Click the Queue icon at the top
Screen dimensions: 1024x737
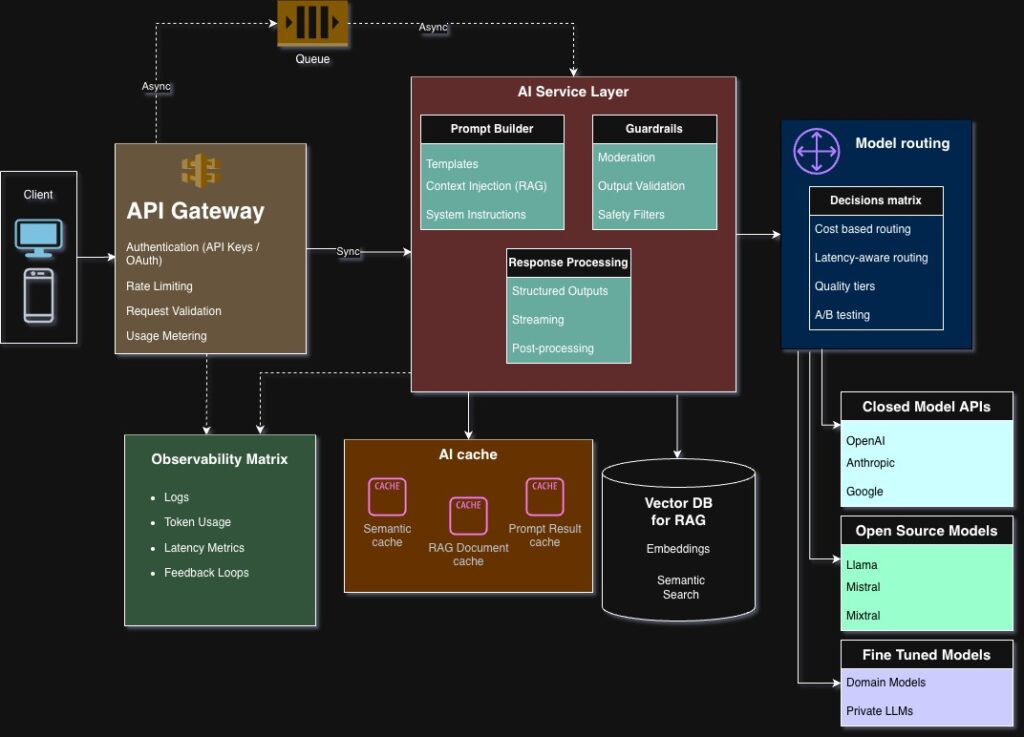tap(312, 24)
